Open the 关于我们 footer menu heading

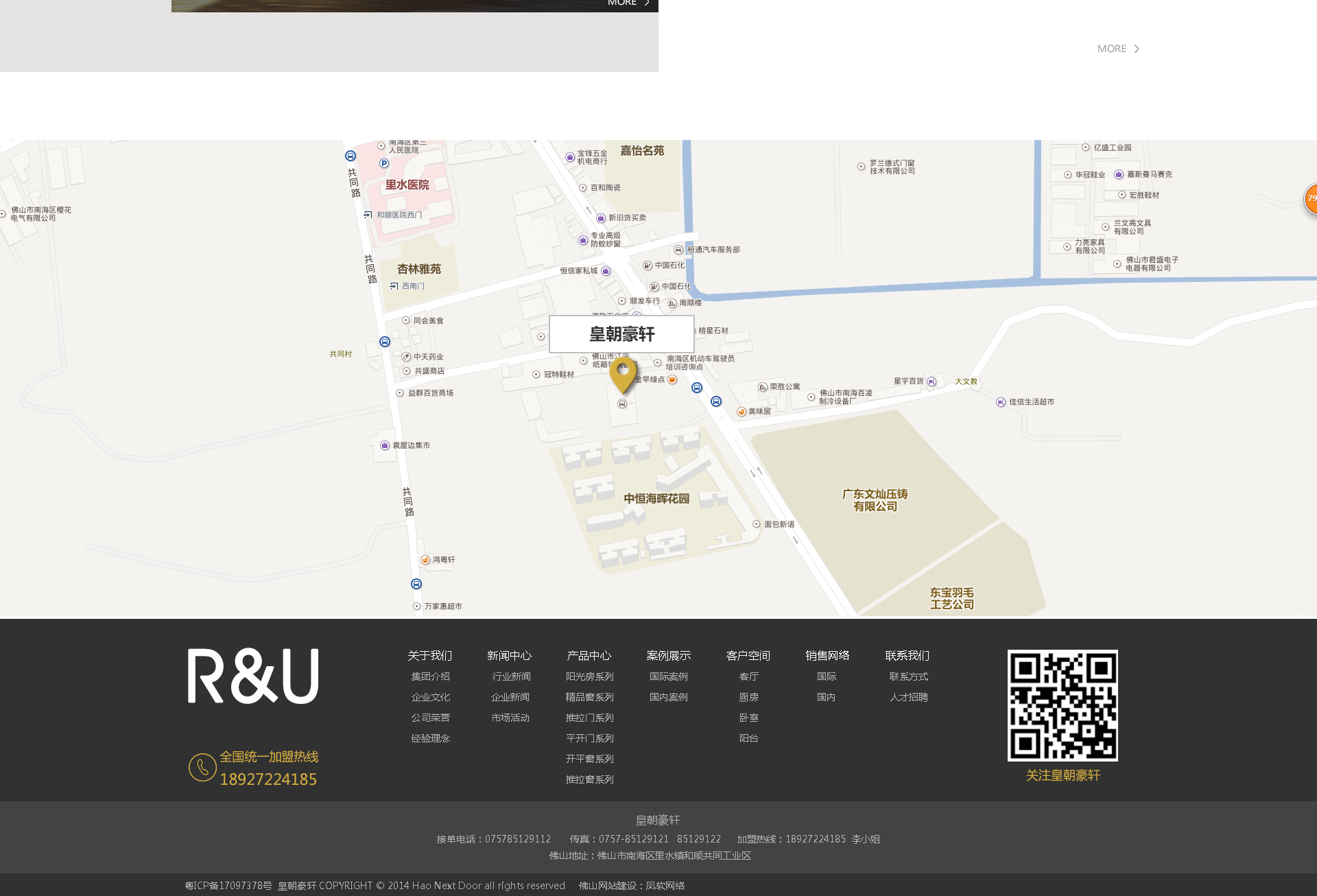tap(429, 656)
